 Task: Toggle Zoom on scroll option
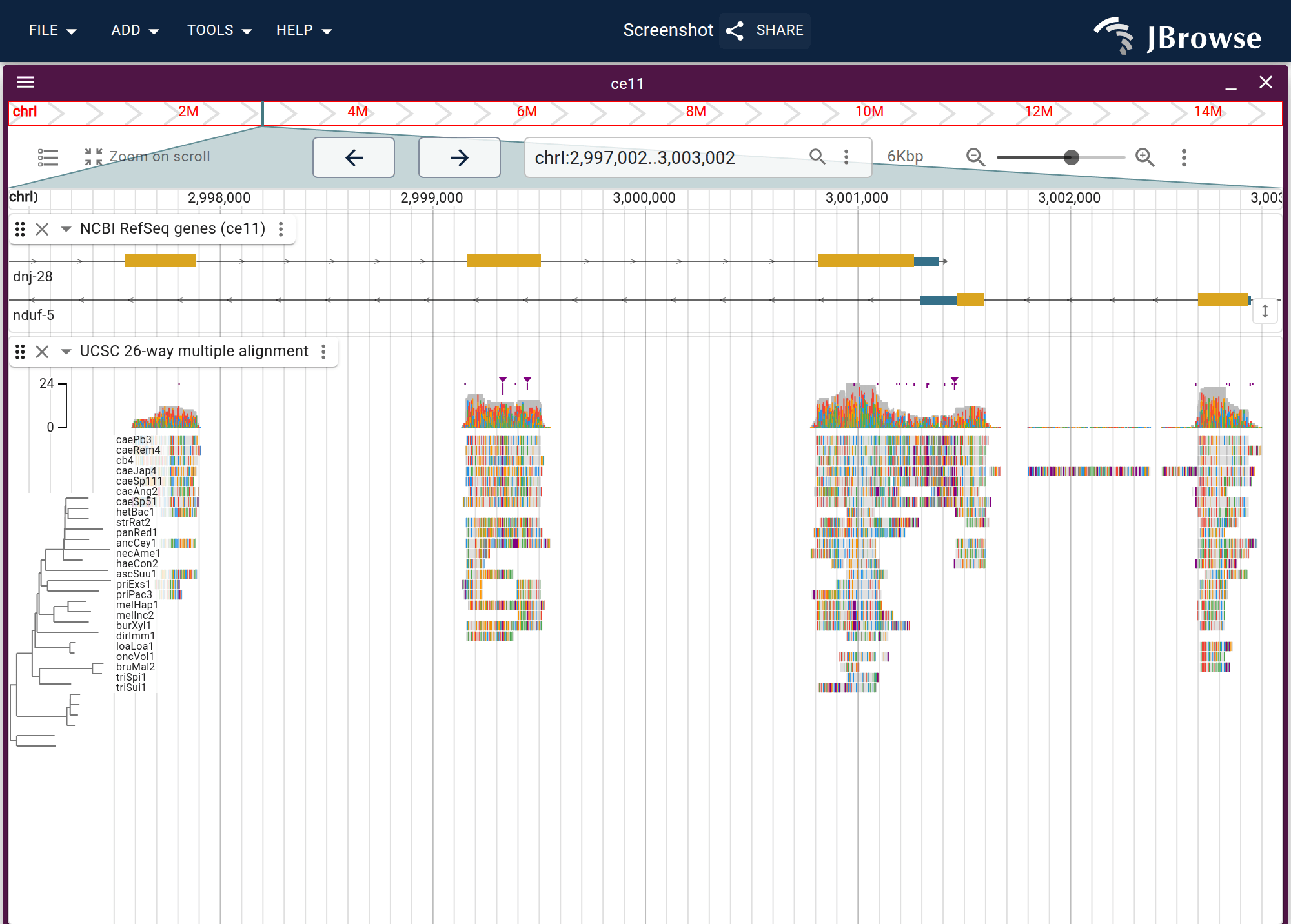148,157
